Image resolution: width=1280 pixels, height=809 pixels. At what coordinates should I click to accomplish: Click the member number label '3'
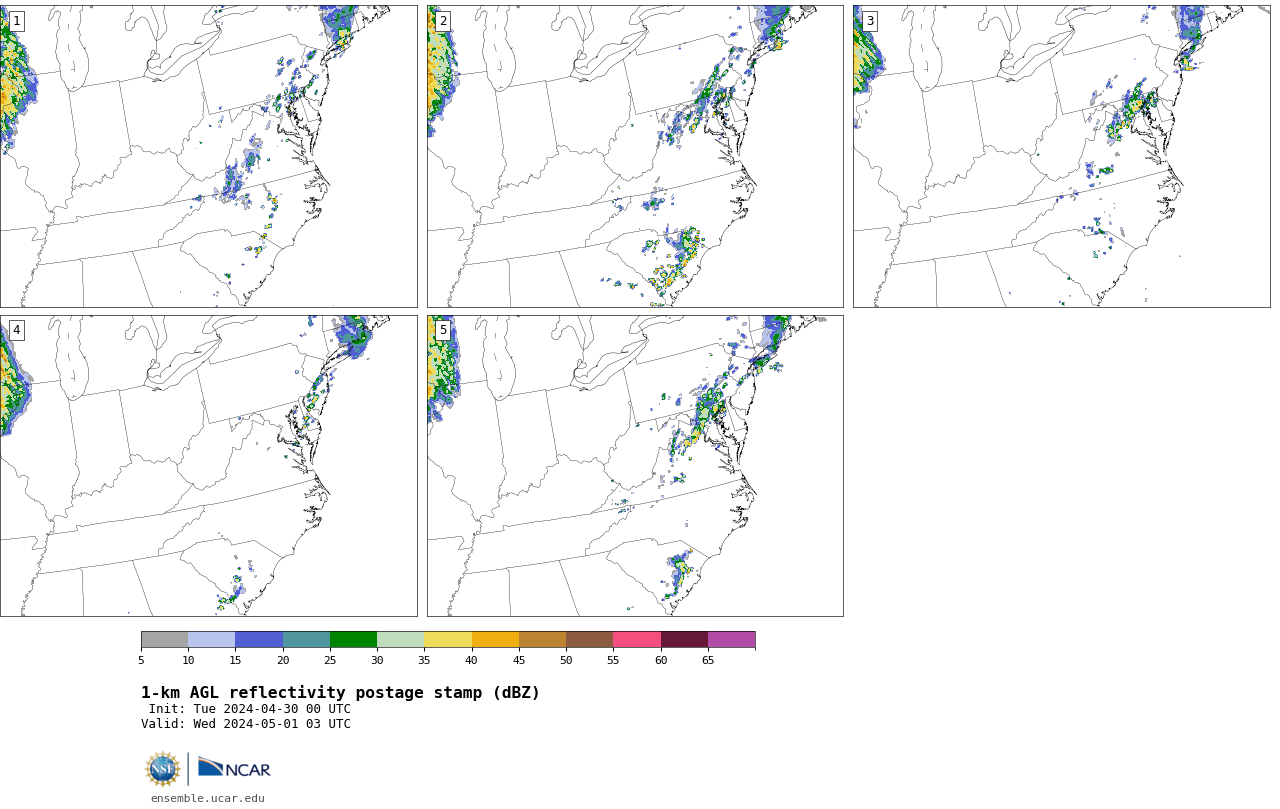(x=869, y=21)
